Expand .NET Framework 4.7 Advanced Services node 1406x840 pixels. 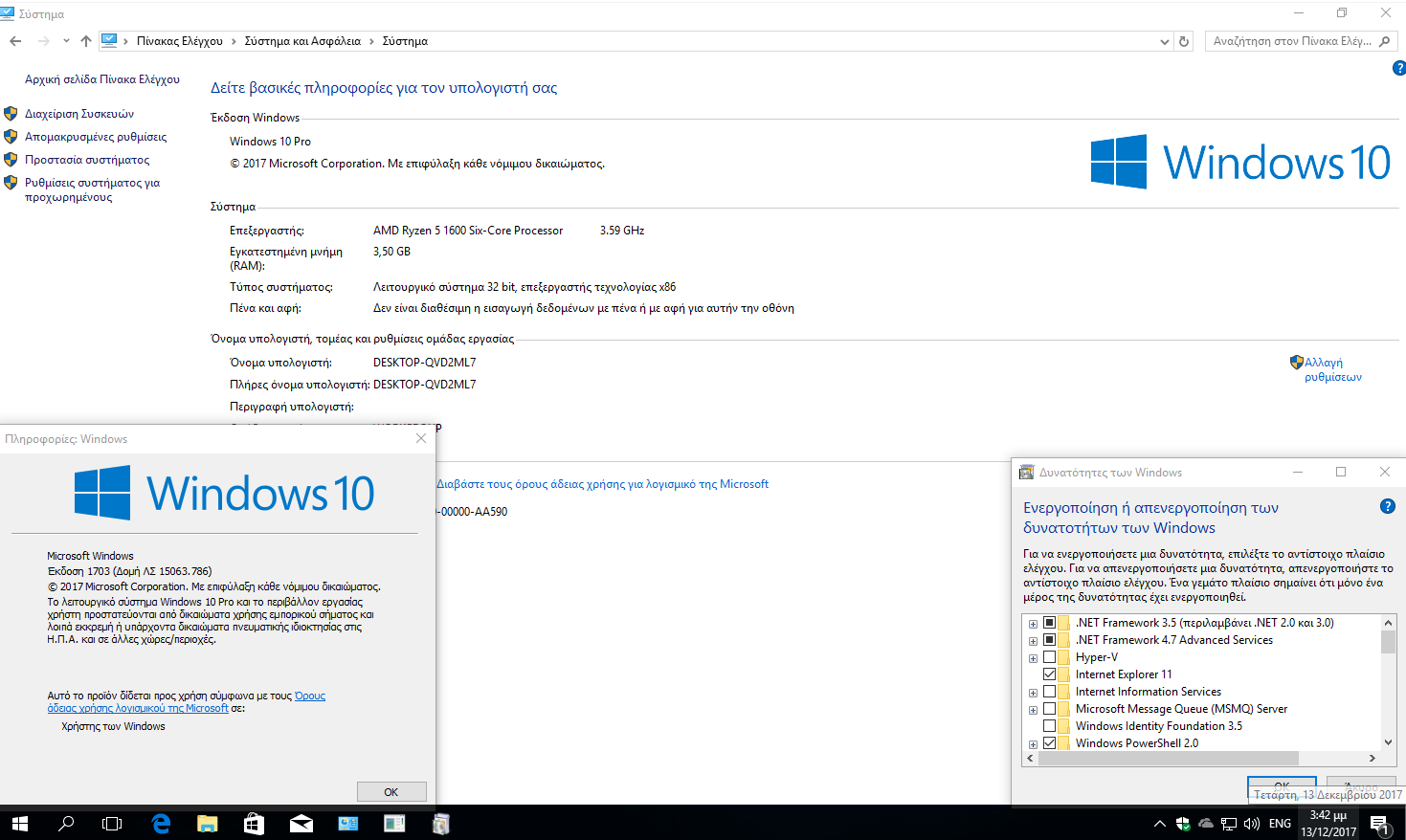point(1033,641)
